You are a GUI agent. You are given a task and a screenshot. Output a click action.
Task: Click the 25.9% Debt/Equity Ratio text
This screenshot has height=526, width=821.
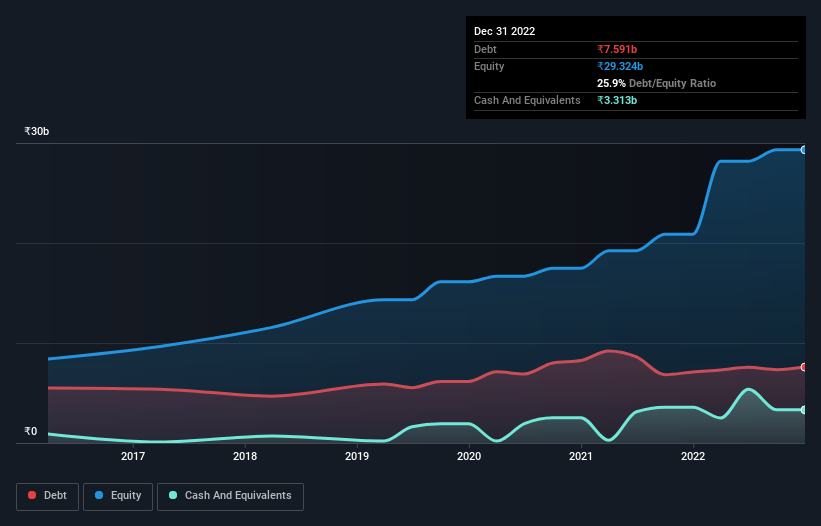point(657,83)
